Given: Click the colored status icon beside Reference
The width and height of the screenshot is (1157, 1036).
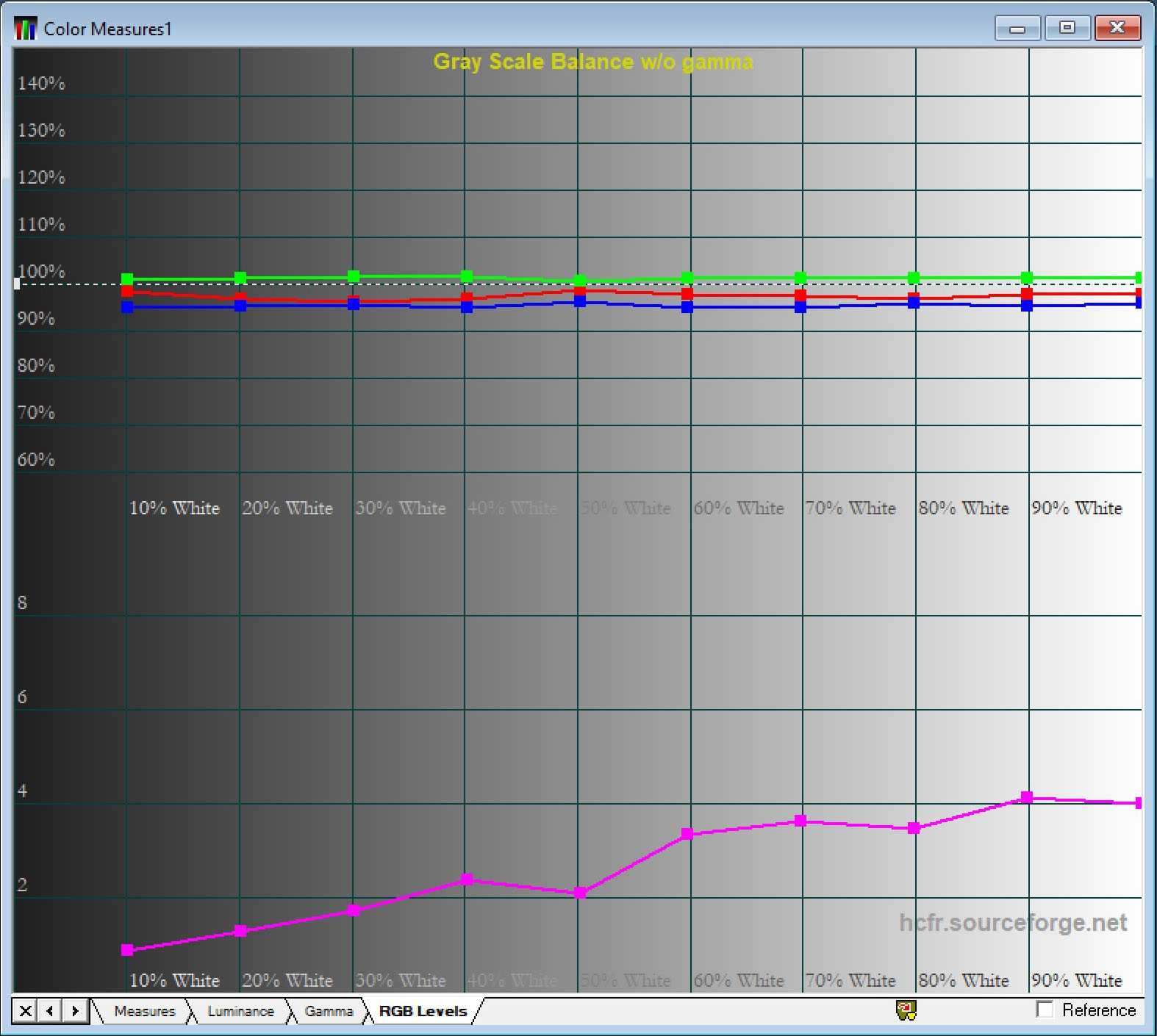Looking at the screenshot, I should (x=906, y=1011).
